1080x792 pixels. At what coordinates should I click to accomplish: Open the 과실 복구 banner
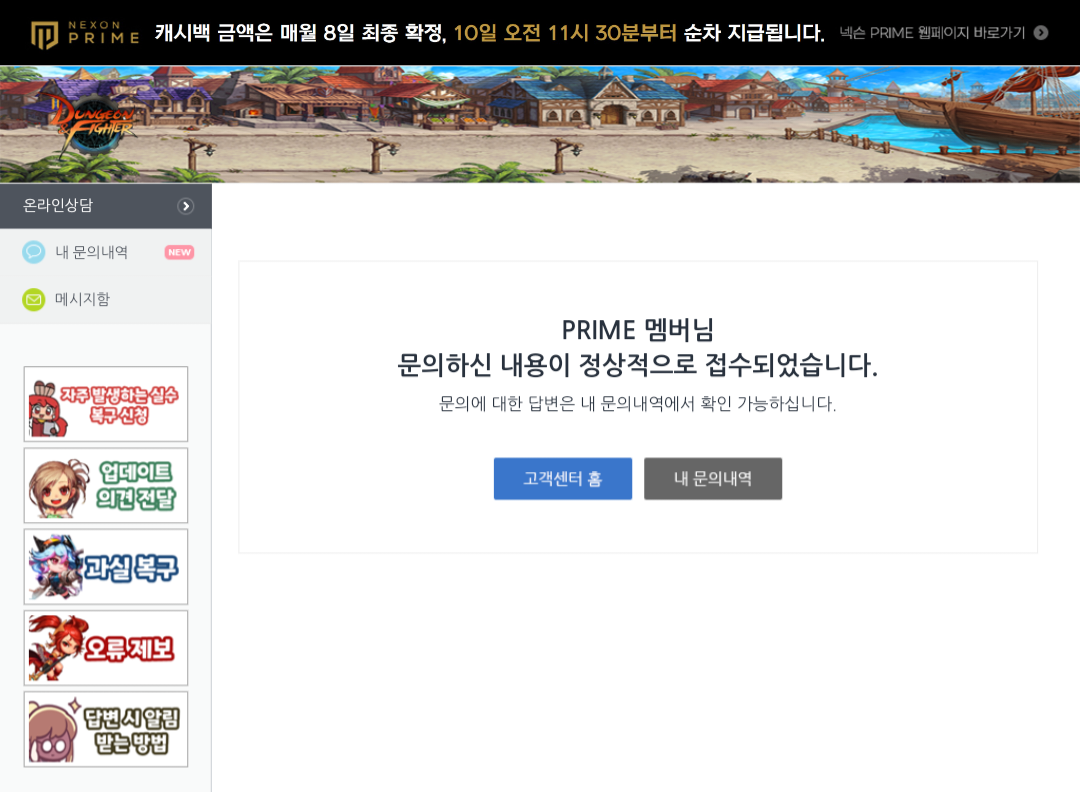[106, 567]
